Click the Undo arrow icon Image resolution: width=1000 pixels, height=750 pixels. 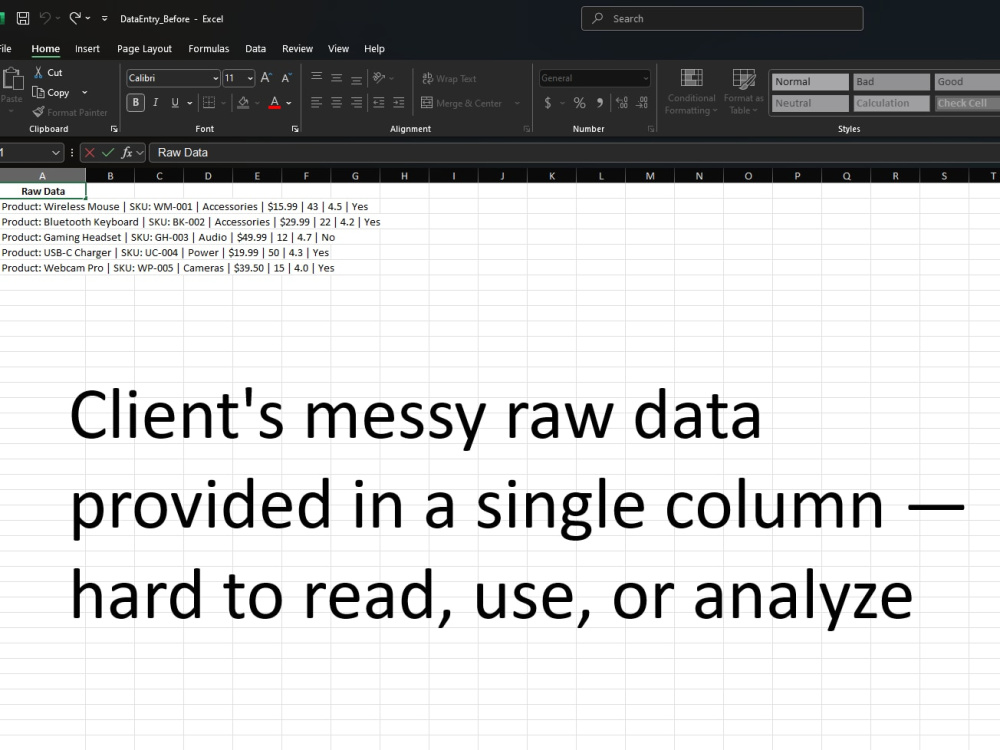[x=45, y=18]
